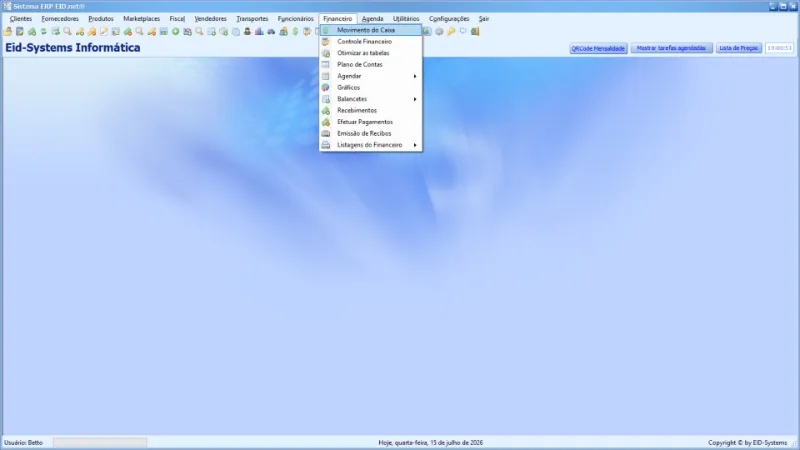The width and height of the screenshot is (800, 450).
Task: Click the gray gear toolbar icon
Action: 439,32
